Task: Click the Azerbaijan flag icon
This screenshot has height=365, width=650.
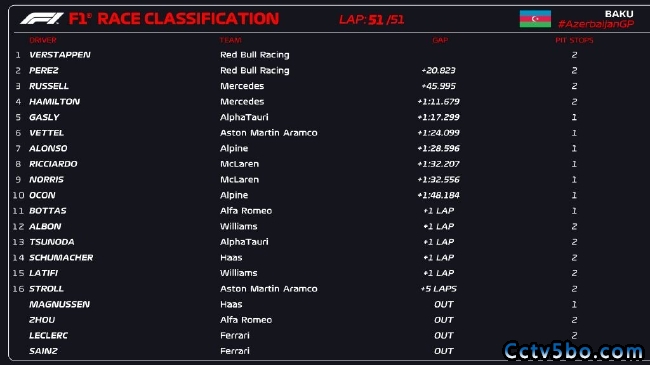Action: pyautogui.click(x=535, y=19)
